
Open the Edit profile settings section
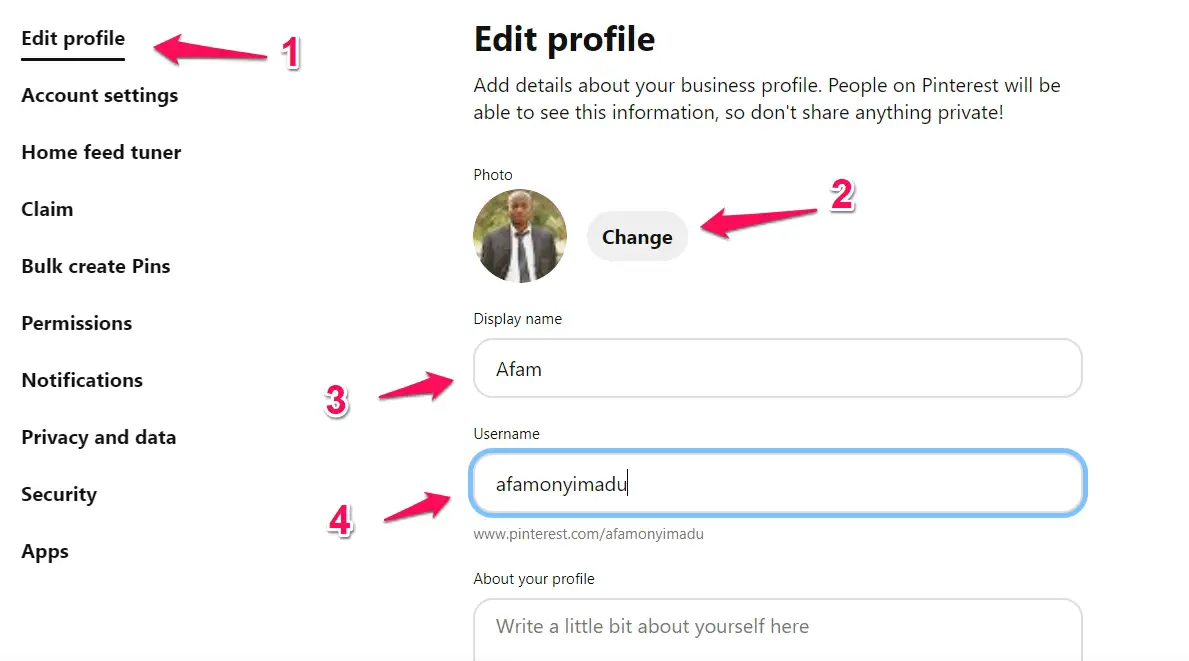73,39
